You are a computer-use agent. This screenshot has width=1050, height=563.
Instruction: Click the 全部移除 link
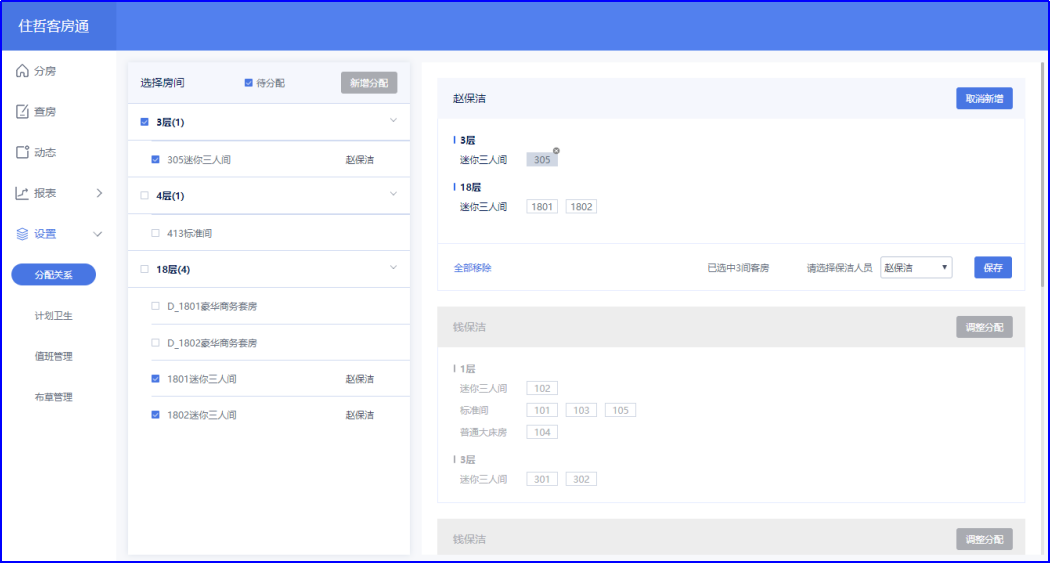coord(472,268)
